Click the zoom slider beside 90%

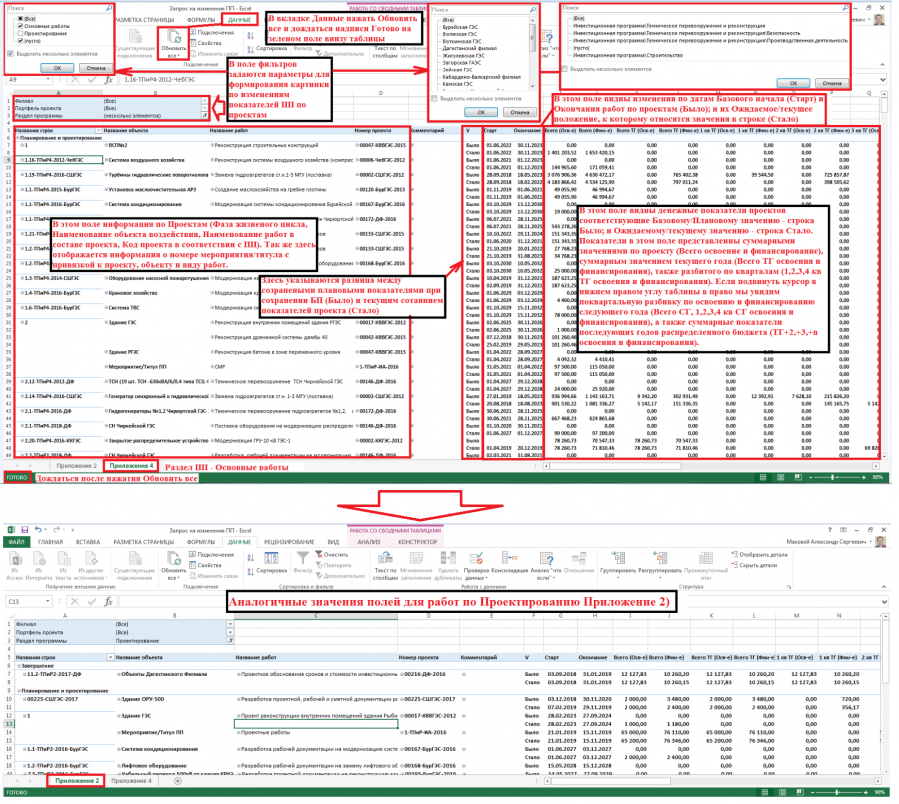pyautogui.click(x=837, y=793)
